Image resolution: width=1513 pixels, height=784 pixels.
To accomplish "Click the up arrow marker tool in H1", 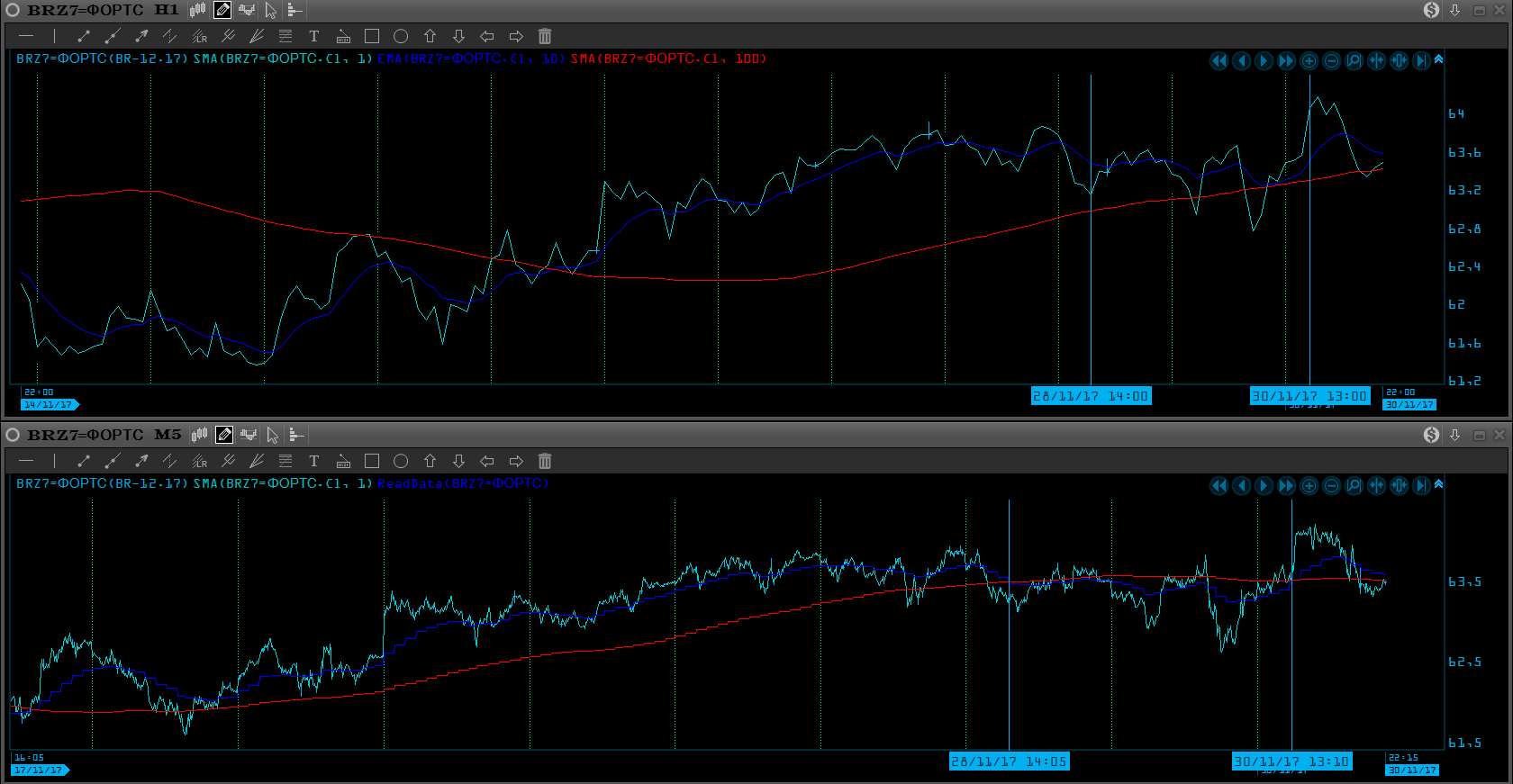I will click(x=430, y=36).
